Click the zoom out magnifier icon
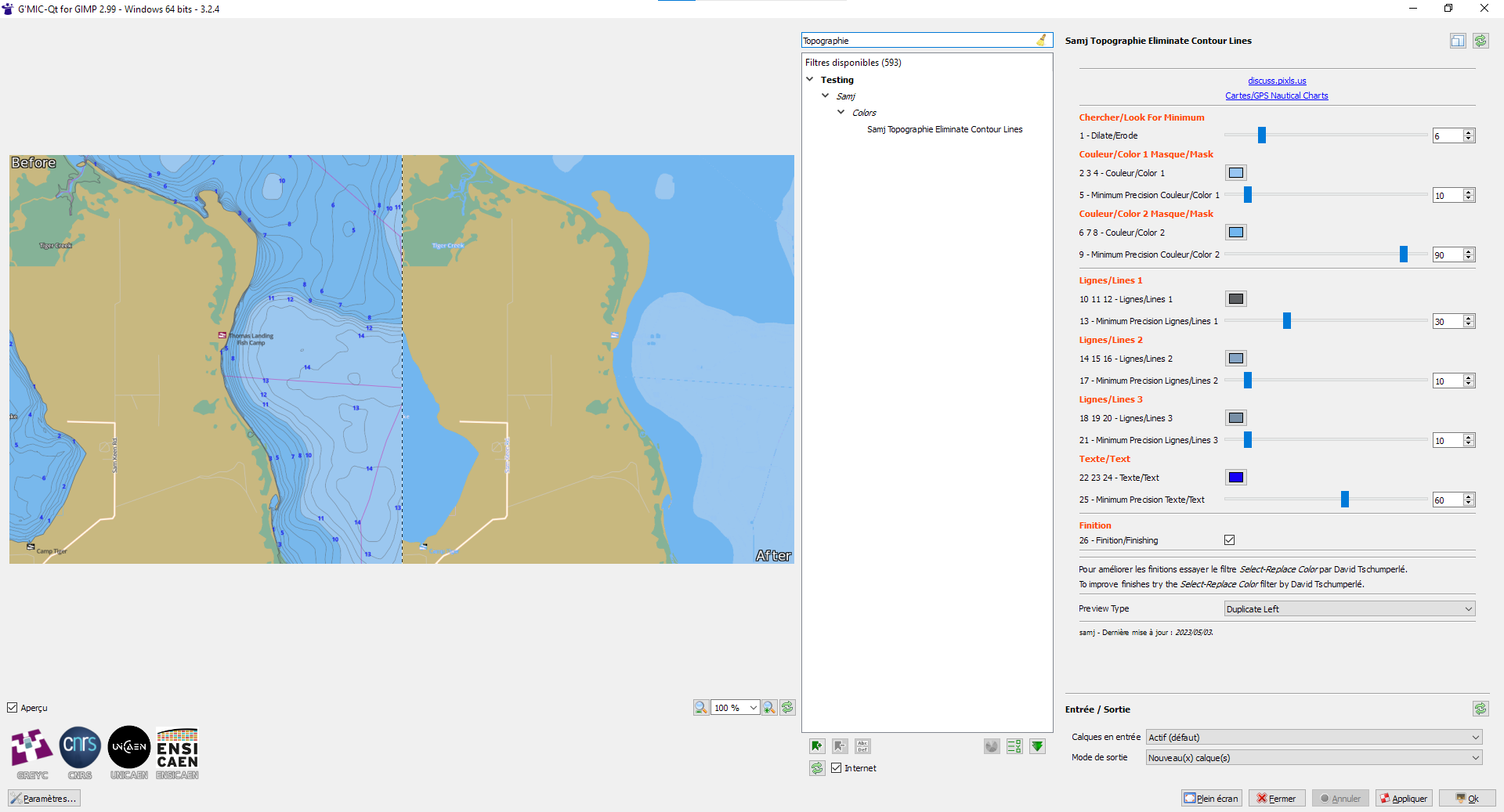Screen dimensions: 1504x812 coord(700,708)
